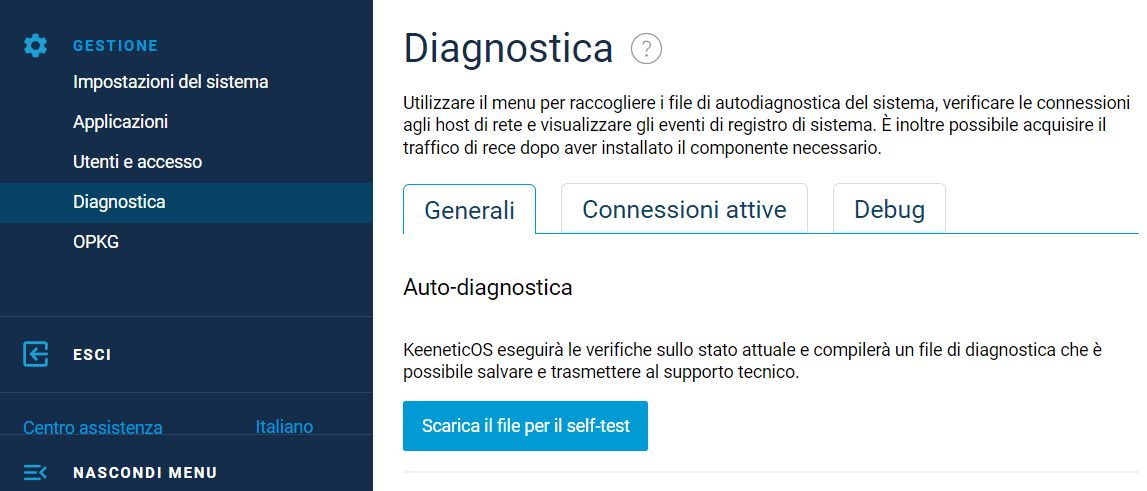Click the Diagnostica page title
Image resolution: width=1147 pixels, height=491 pixels.
(x=507, y=48)
